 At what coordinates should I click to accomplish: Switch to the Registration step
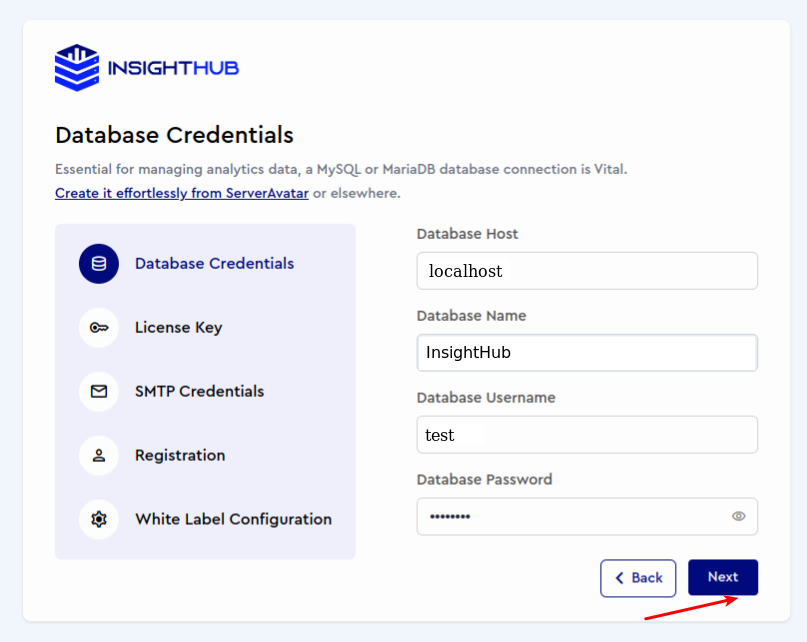tap(180, 455)
